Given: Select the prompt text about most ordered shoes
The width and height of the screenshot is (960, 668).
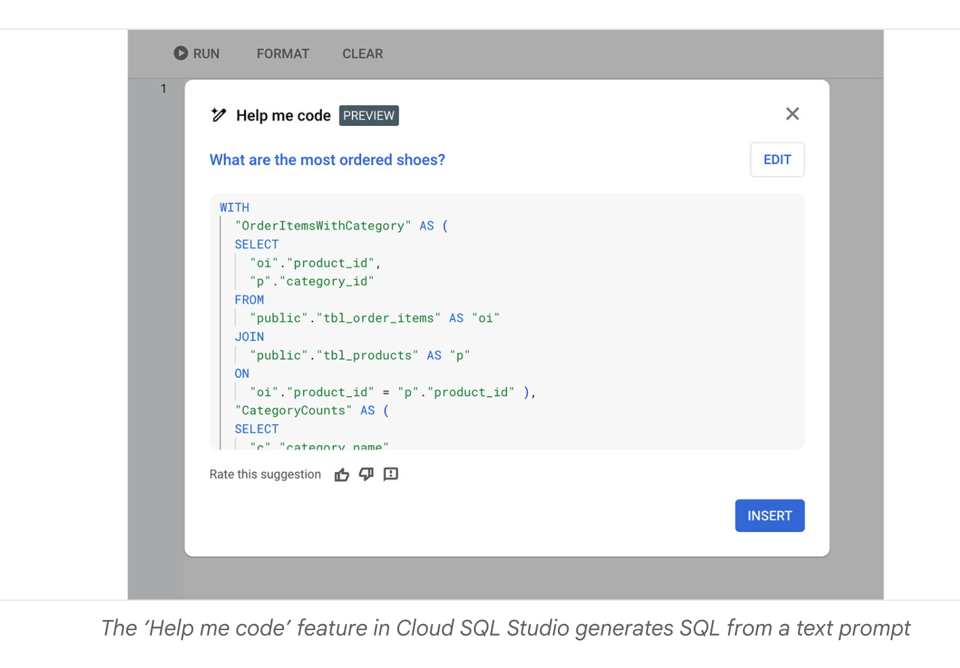Looking at the screenshot, I should 327,160.
